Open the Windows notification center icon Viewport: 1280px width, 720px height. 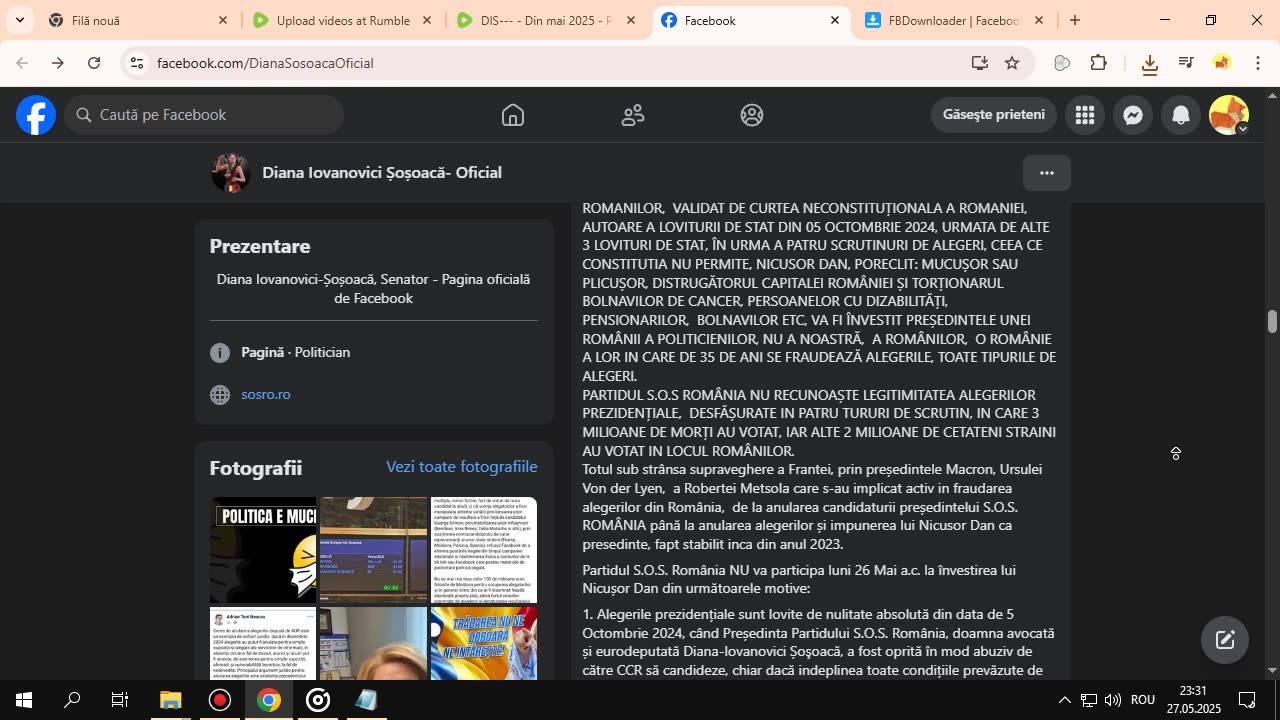(1247, 700)
